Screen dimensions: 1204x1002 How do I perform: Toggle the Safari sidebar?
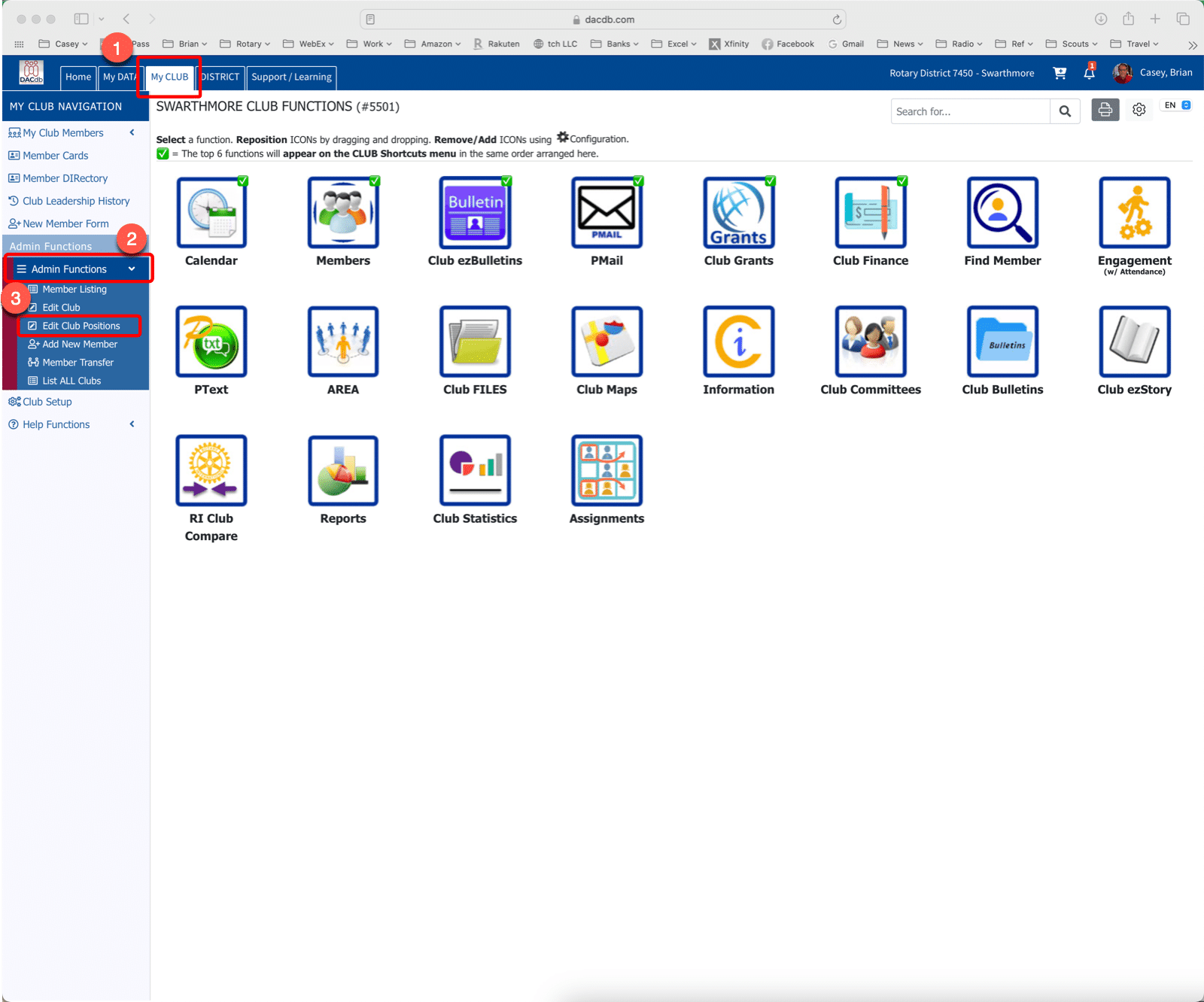(x=81, y=19)
